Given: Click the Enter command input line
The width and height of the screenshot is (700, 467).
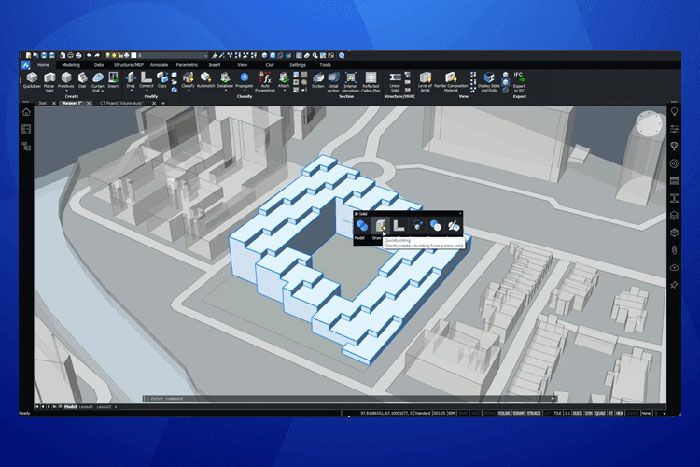Looking at the screenshot, I should click(349, 398).
